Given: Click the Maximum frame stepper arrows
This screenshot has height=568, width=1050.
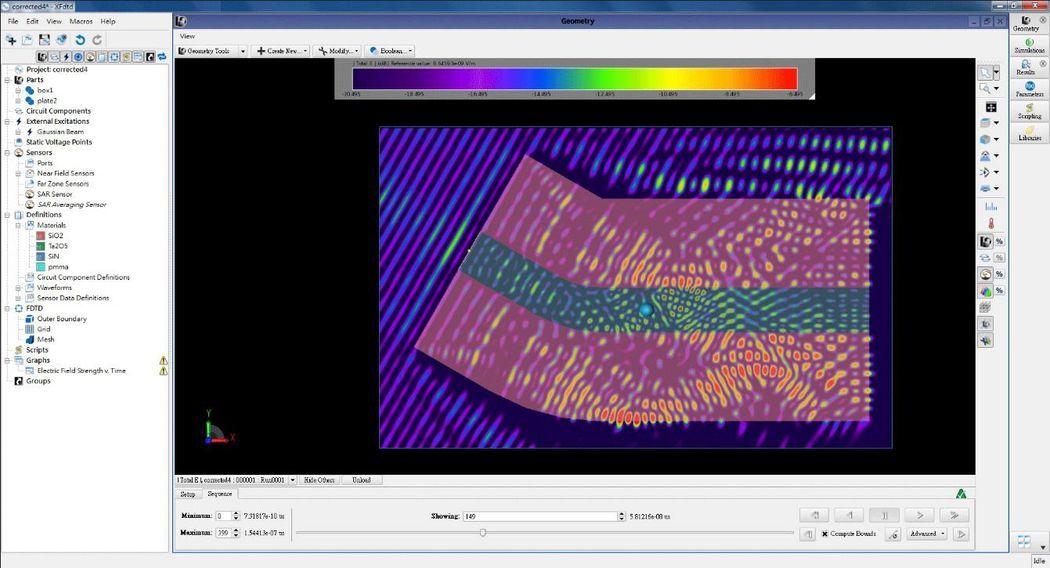Looking at the screenshot, I should point(236,532).
